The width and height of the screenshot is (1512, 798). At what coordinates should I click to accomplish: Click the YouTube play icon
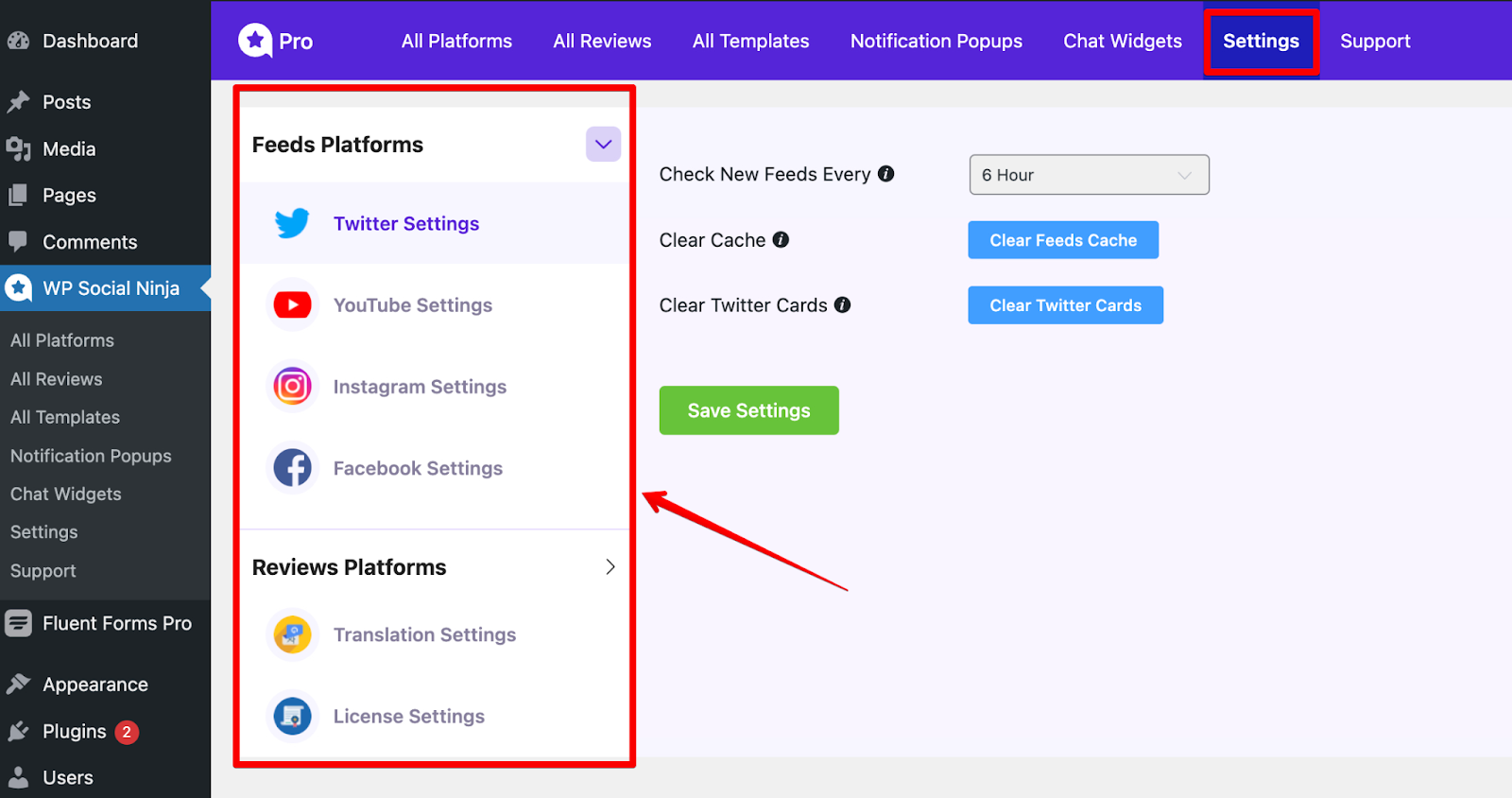coord(292,304)
